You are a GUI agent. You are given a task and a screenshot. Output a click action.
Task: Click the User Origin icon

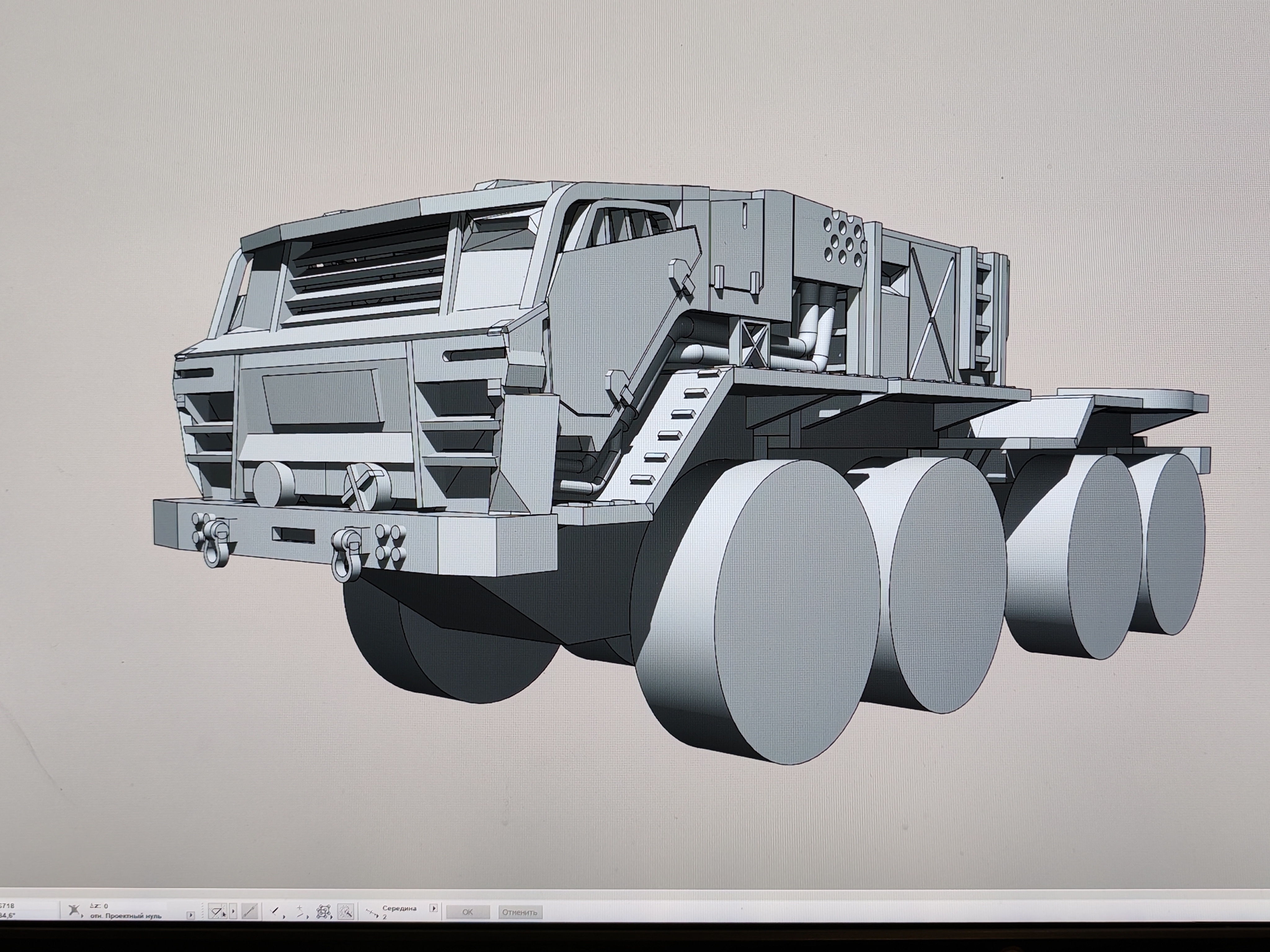74,910
